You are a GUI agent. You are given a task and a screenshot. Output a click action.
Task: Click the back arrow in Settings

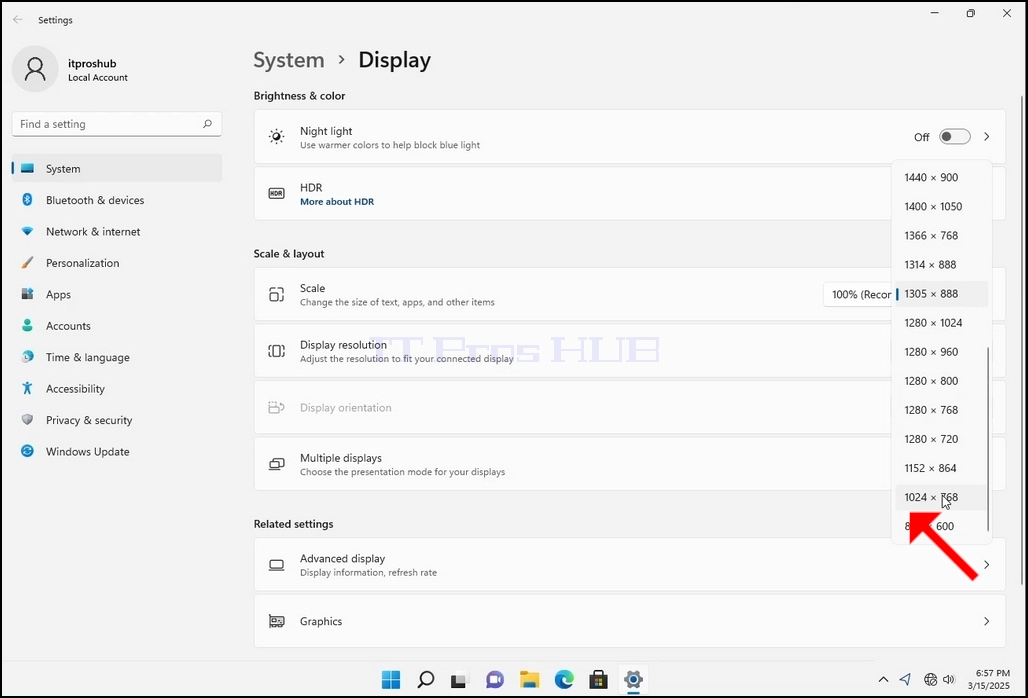(x=18, y=20)
